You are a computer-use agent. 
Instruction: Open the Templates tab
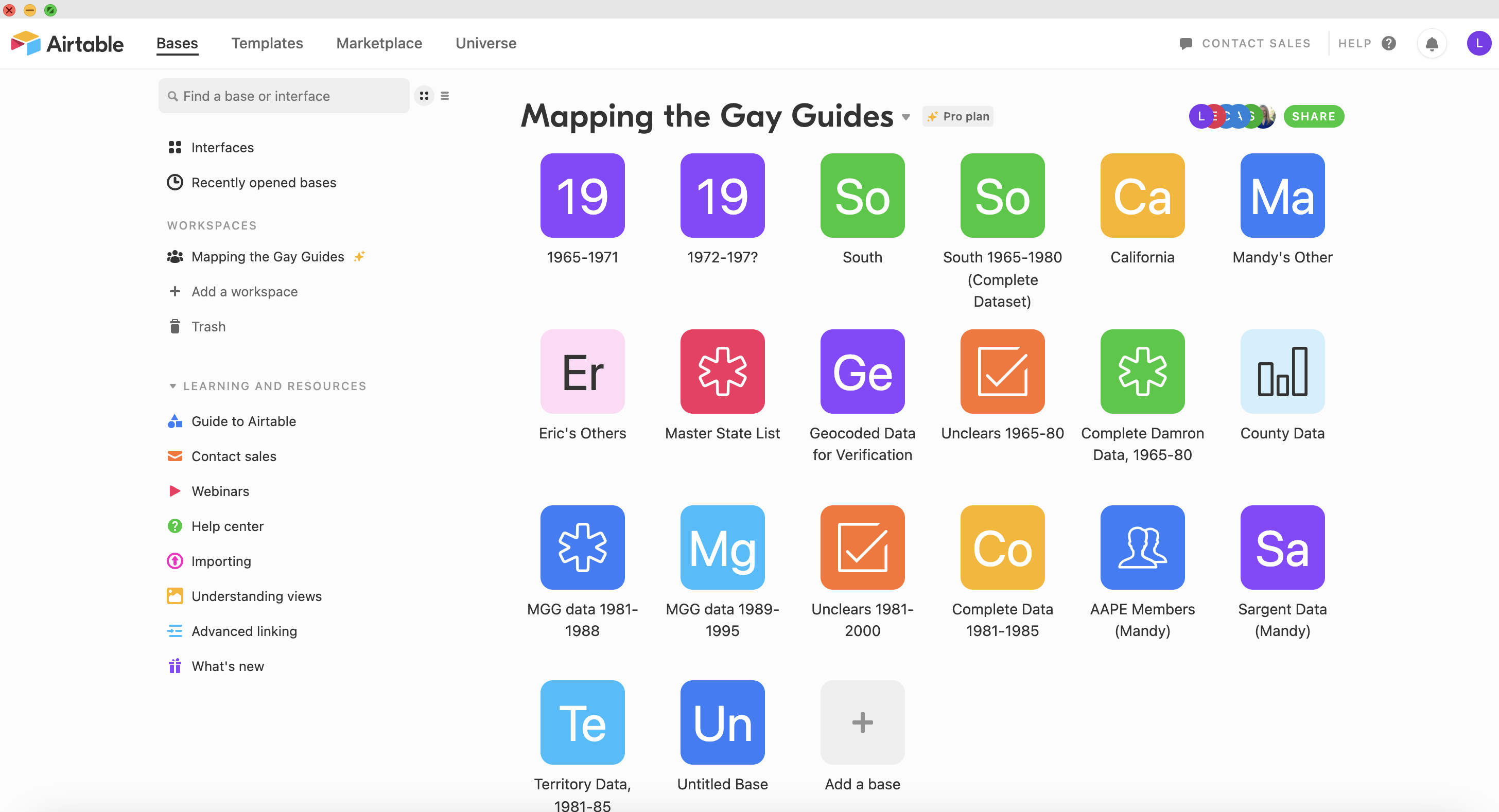click(x=267, y=44)
